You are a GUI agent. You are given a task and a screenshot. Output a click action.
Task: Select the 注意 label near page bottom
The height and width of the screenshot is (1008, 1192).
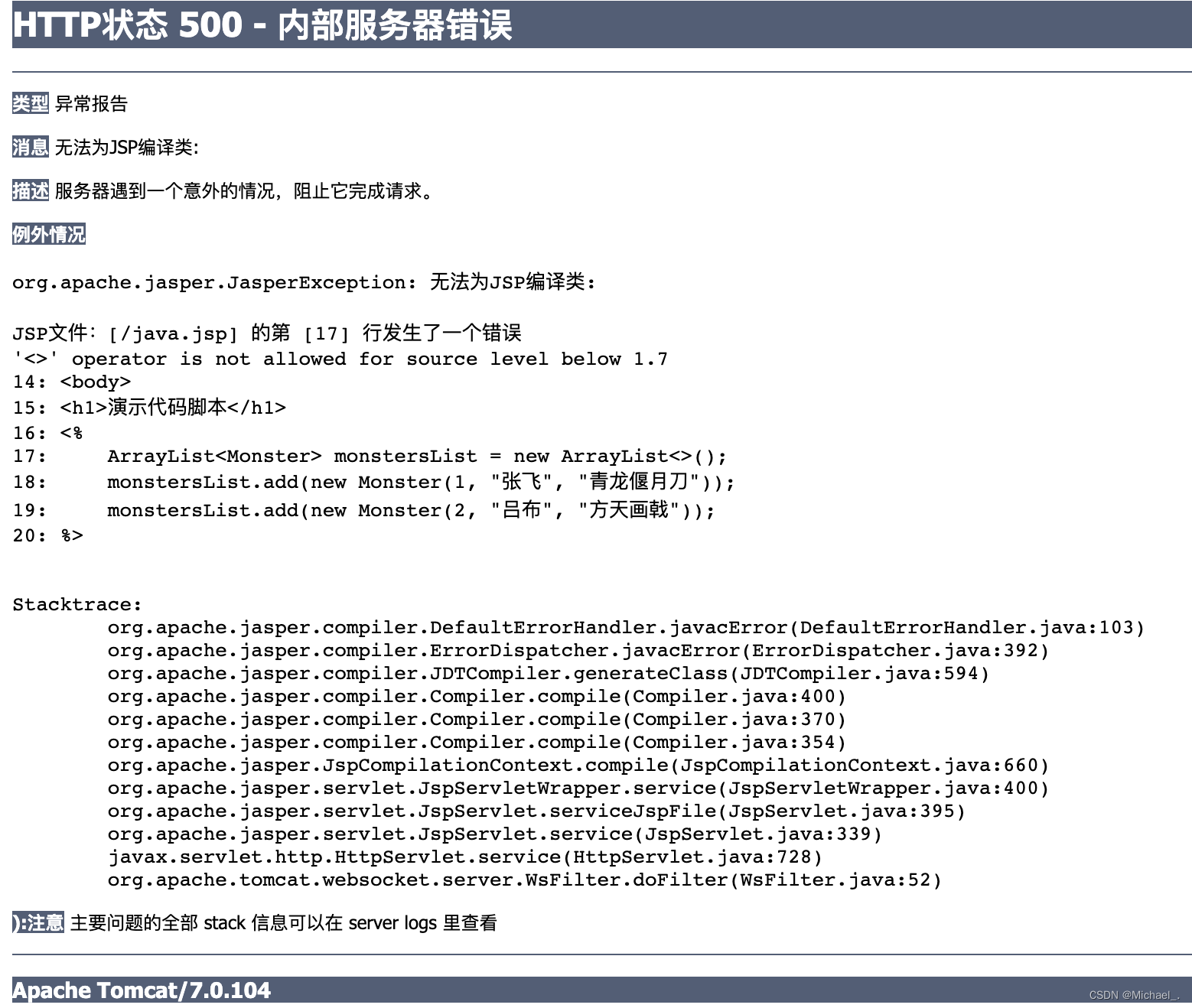click(37, 922)
